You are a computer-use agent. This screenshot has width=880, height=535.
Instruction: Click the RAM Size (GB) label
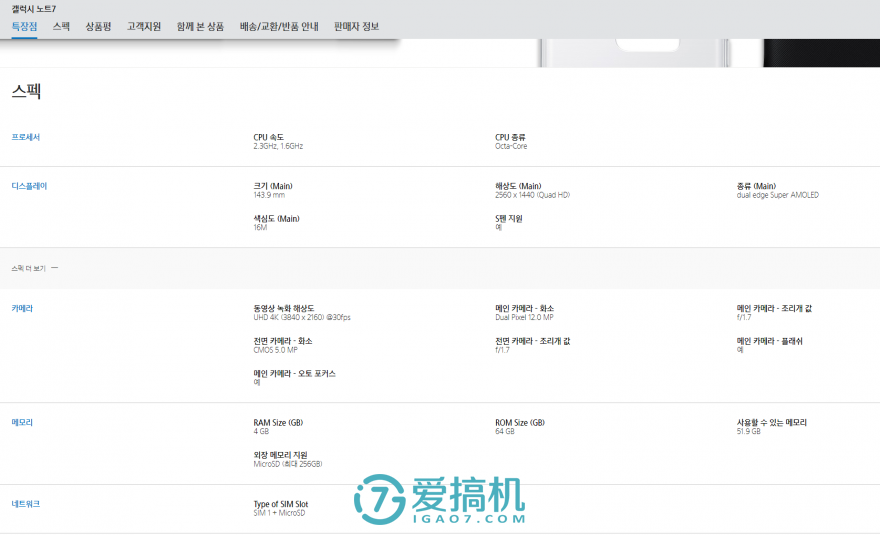pos(278,422)
